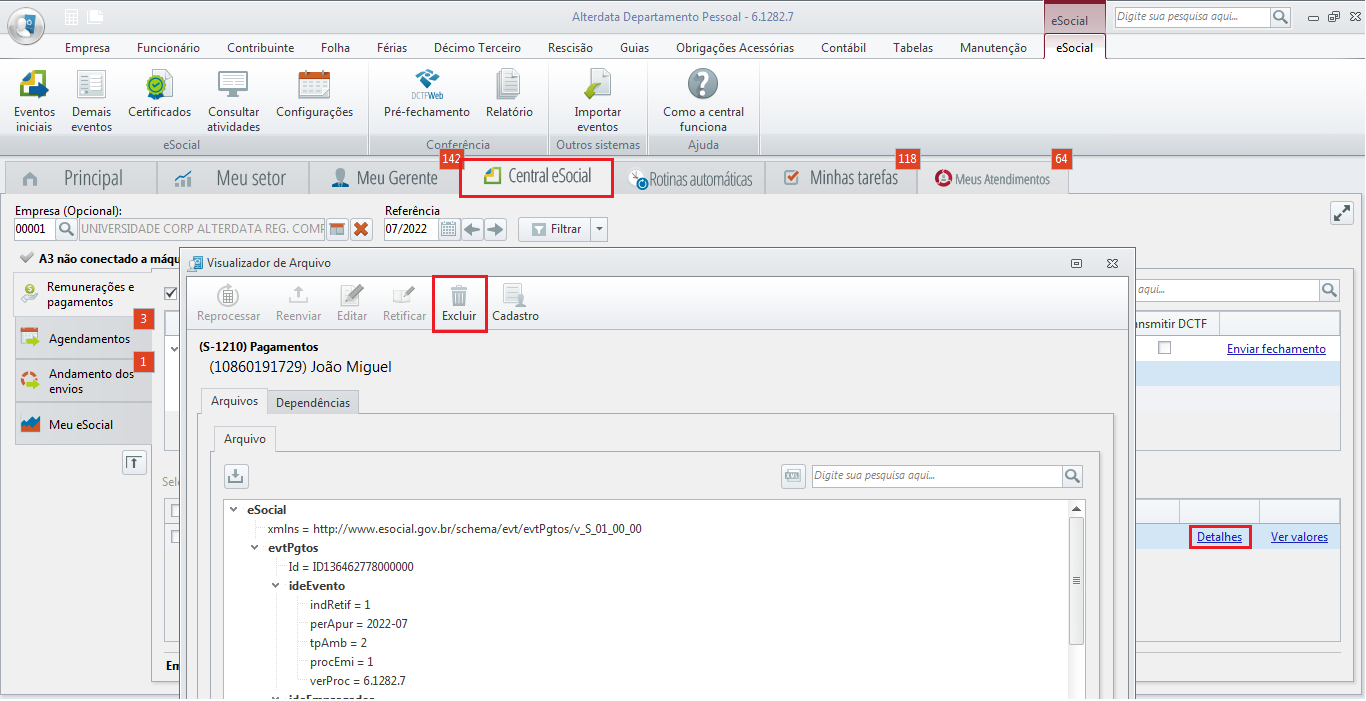This screenshot has height=701, width=1366.
Task: Open the Obrigações Acessórias menu
Action: pyautogui.click(x=735, y=48)
